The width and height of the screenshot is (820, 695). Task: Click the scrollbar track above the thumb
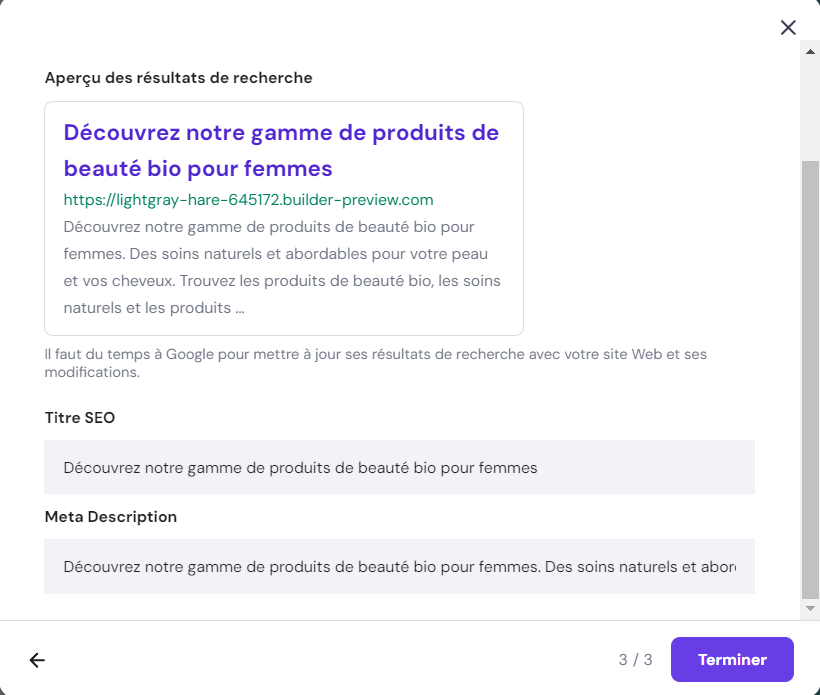tap(811, 105)
